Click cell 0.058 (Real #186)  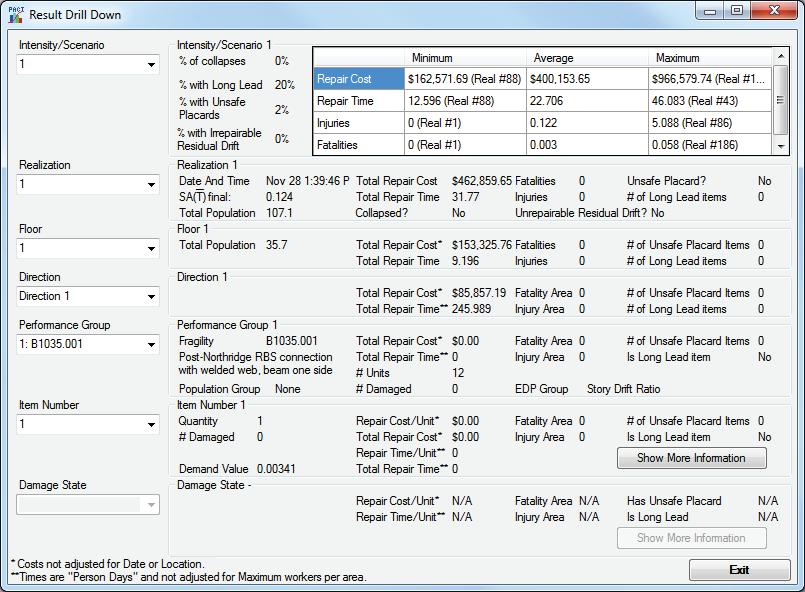(710, 145)
